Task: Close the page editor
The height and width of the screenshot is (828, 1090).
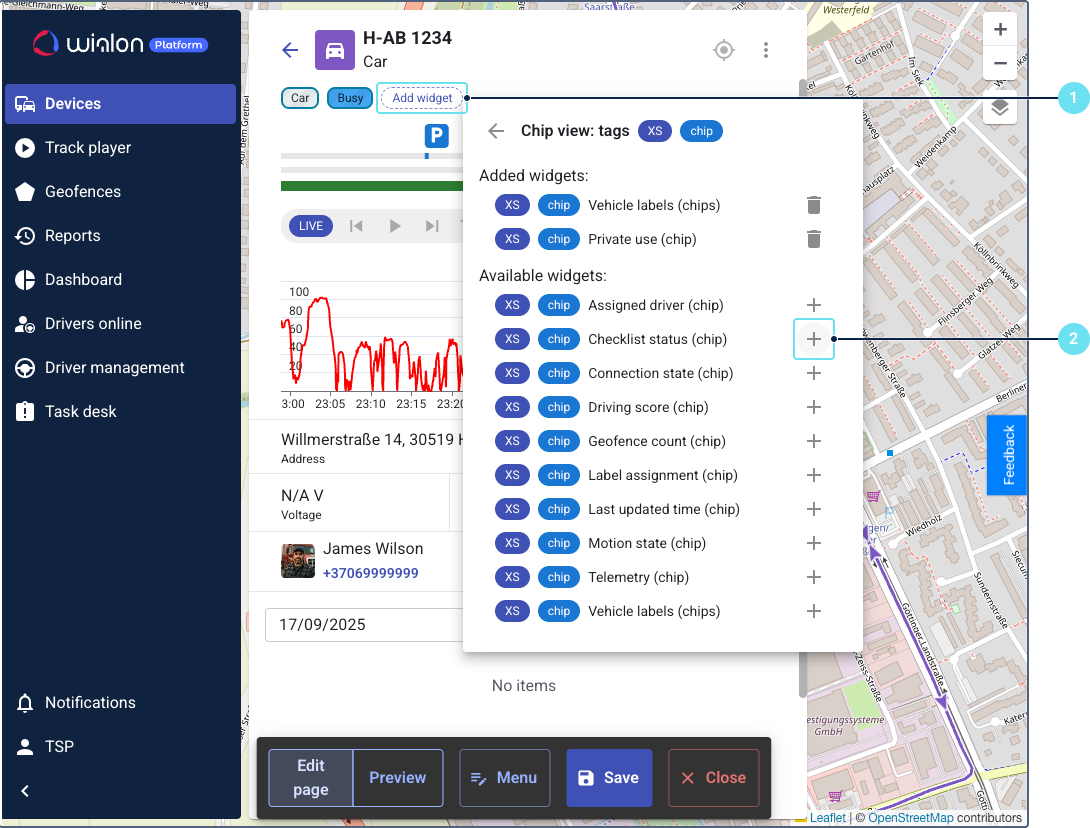Action: (714, 777)
